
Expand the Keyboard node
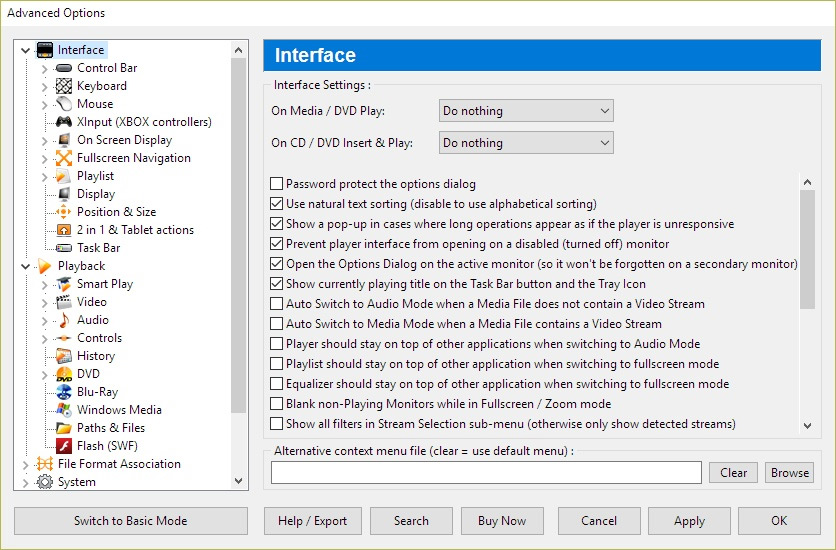click(x=45, y=86)
